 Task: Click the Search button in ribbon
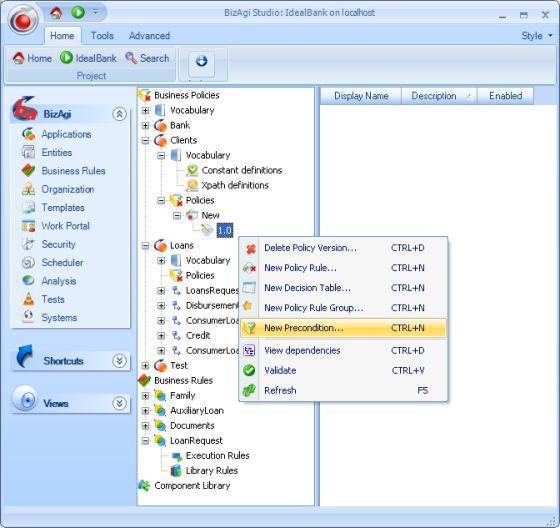click(147, 58)
